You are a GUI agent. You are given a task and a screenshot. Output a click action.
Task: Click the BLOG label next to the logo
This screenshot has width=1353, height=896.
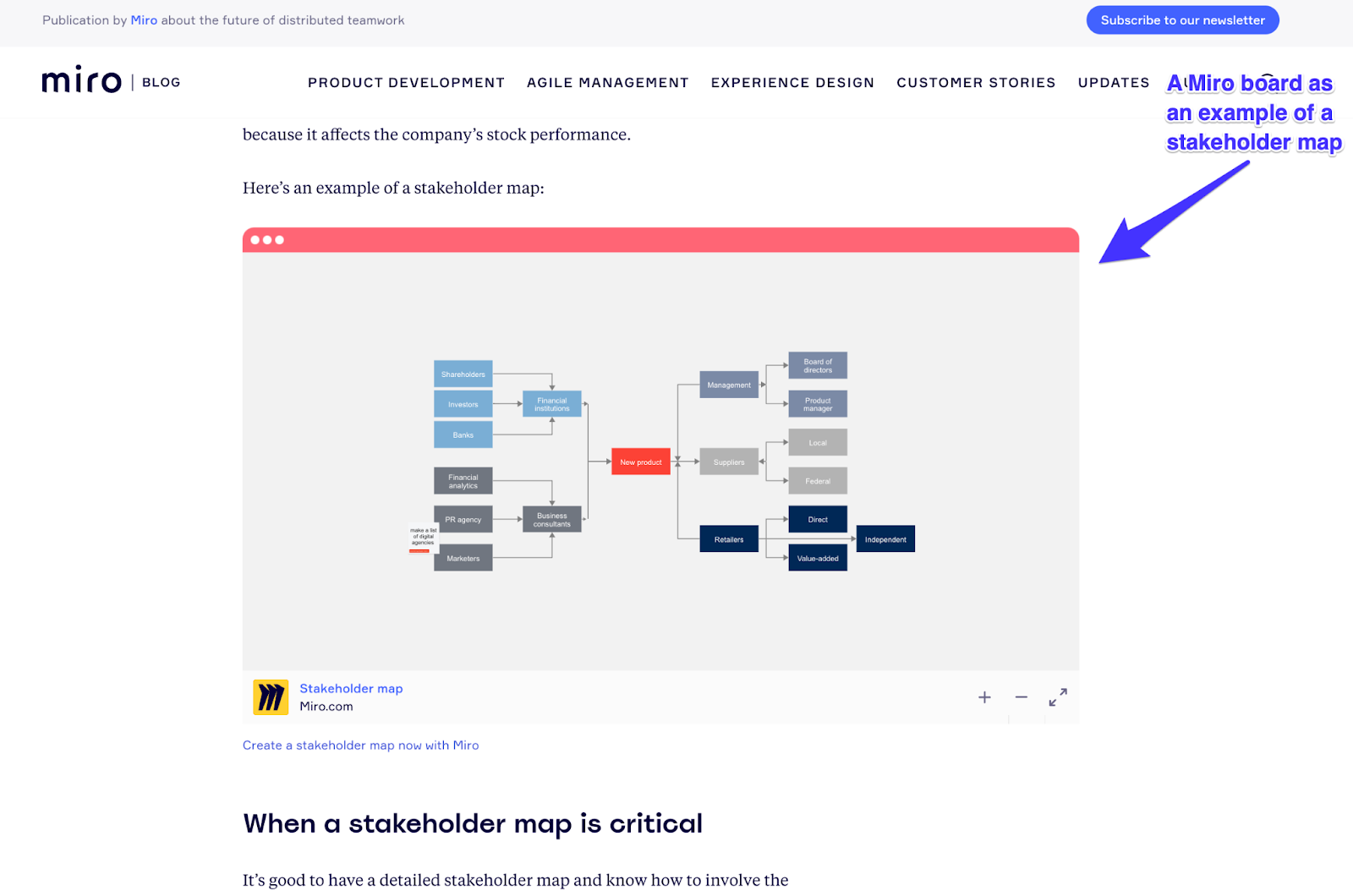click(x=161, y=82)
